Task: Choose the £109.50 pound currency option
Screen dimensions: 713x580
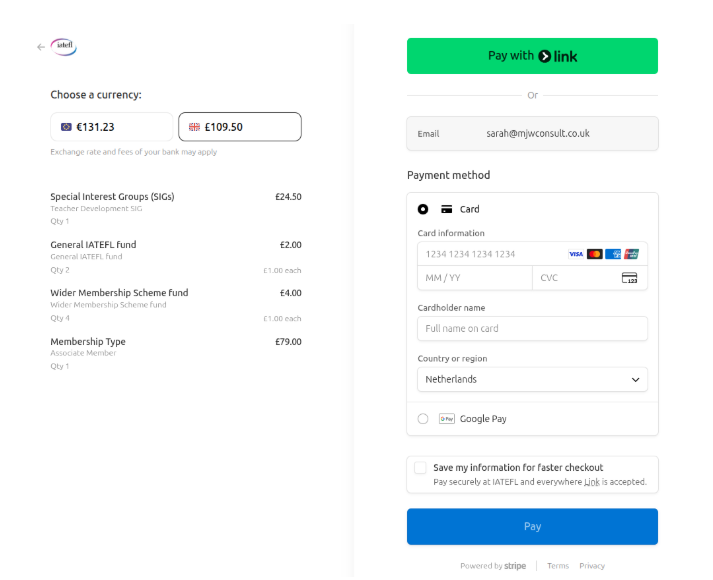Action: click(x=240, y=127)
